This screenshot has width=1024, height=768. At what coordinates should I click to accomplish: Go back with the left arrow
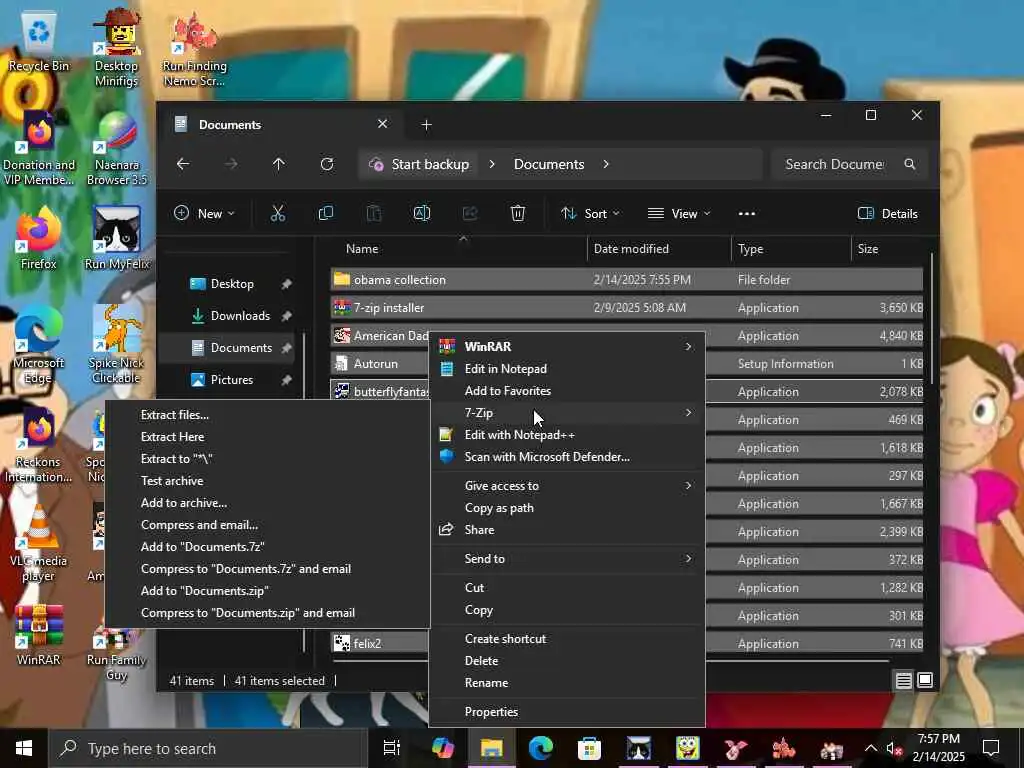coord(183,164)
